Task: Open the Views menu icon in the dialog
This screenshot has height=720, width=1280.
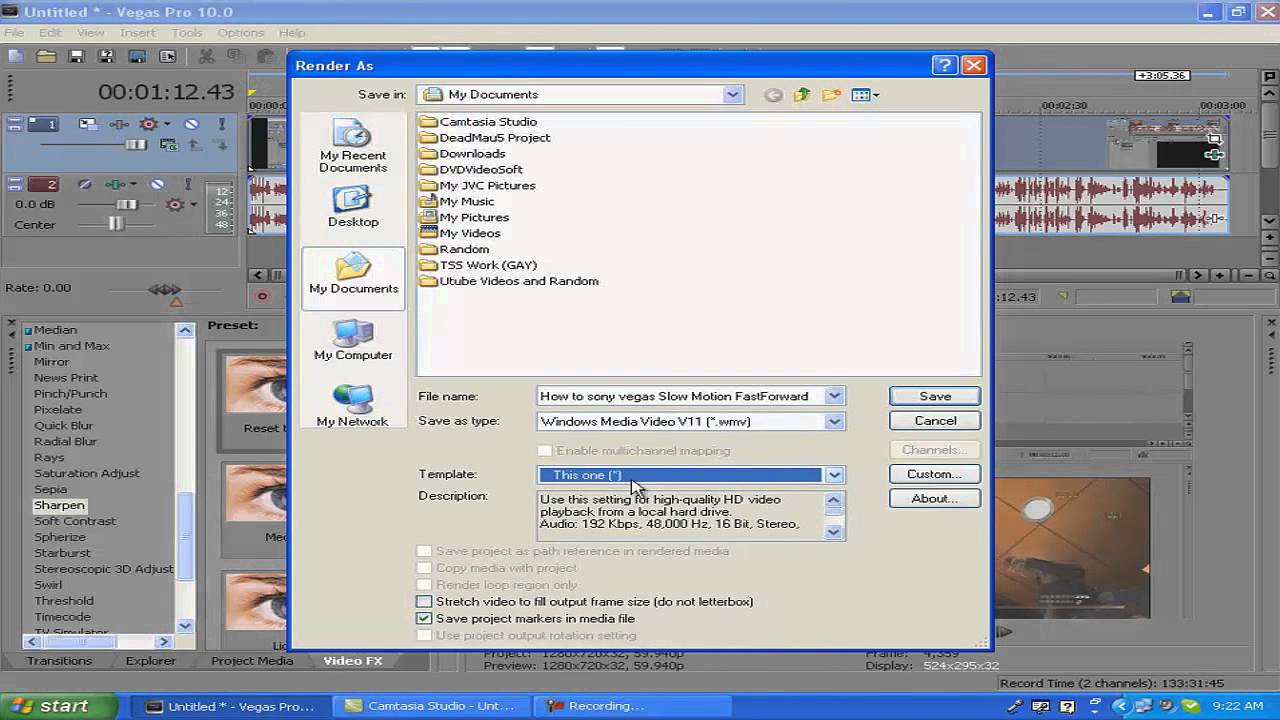Action: [865, 95]
